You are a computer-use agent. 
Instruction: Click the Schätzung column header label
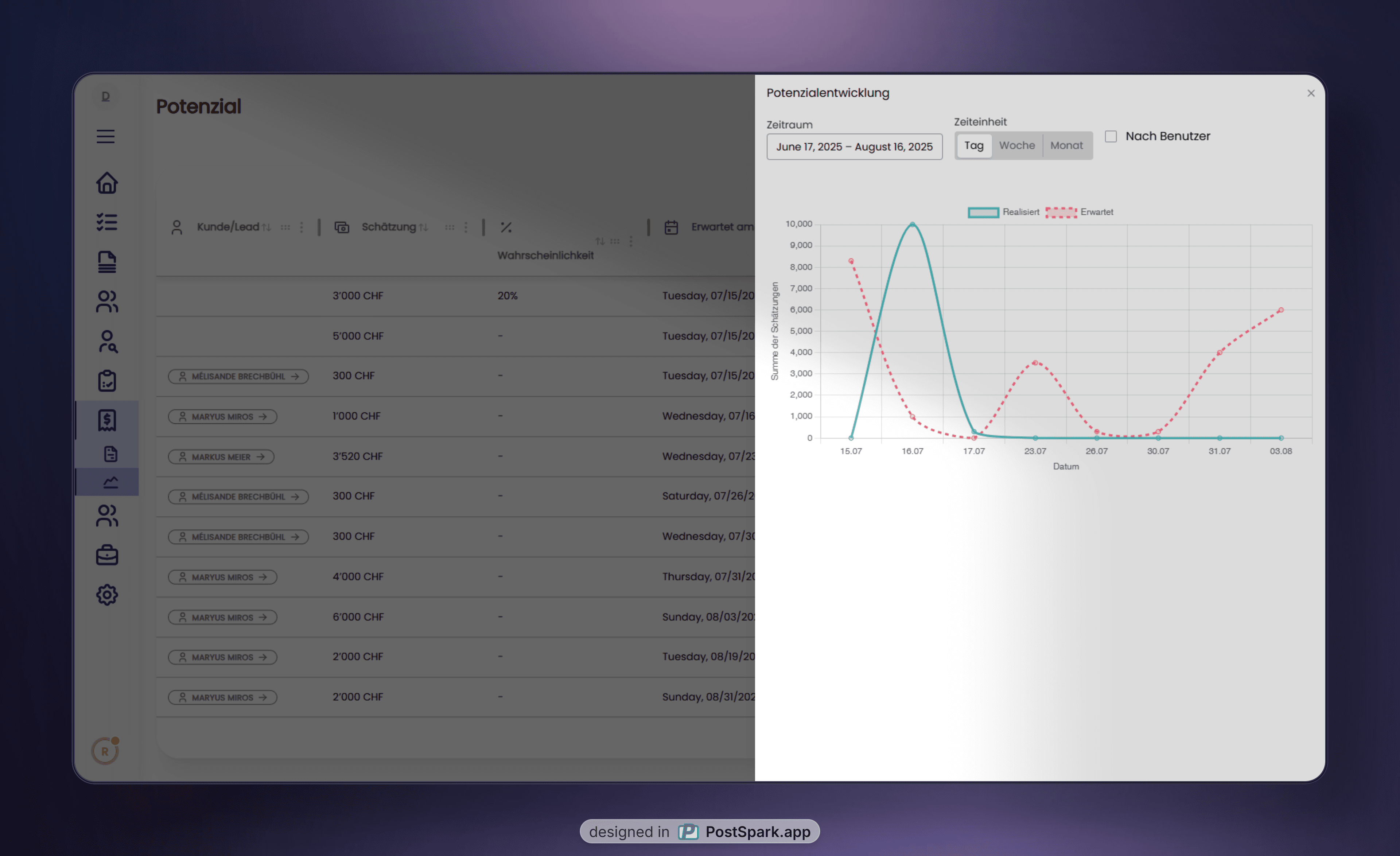(389, 227)
